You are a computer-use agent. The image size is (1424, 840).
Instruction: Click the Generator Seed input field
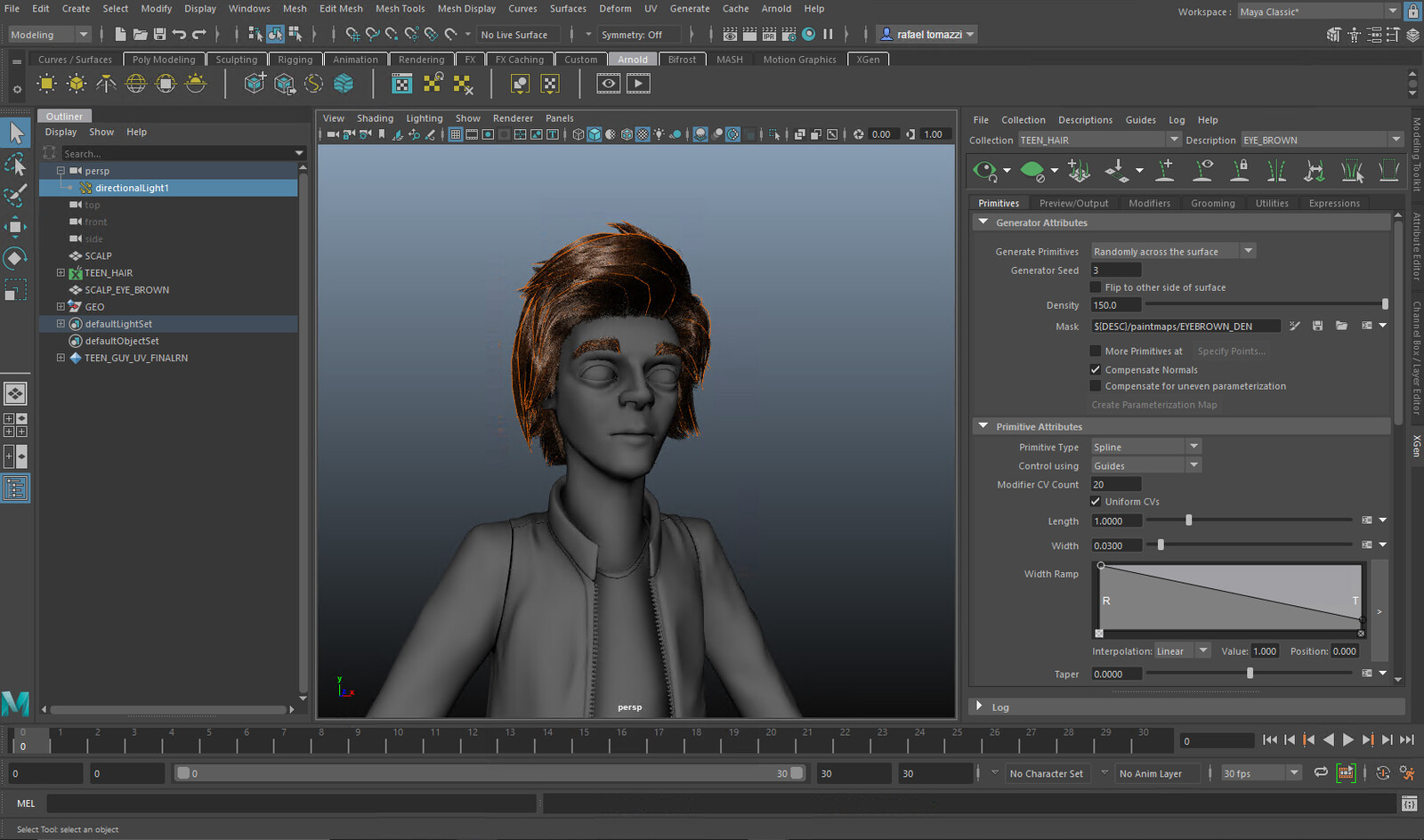coord(1116,271)
